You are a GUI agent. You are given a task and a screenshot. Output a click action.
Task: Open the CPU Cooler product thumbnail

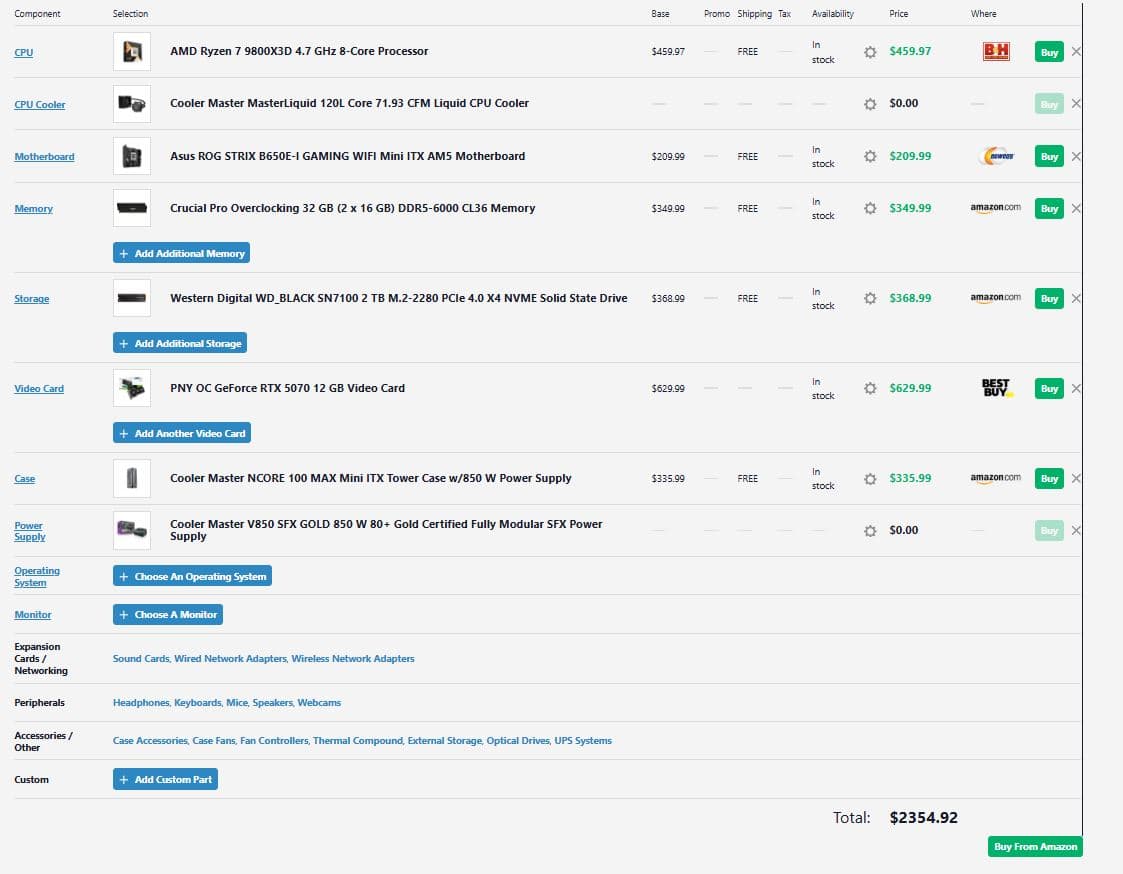132,104
